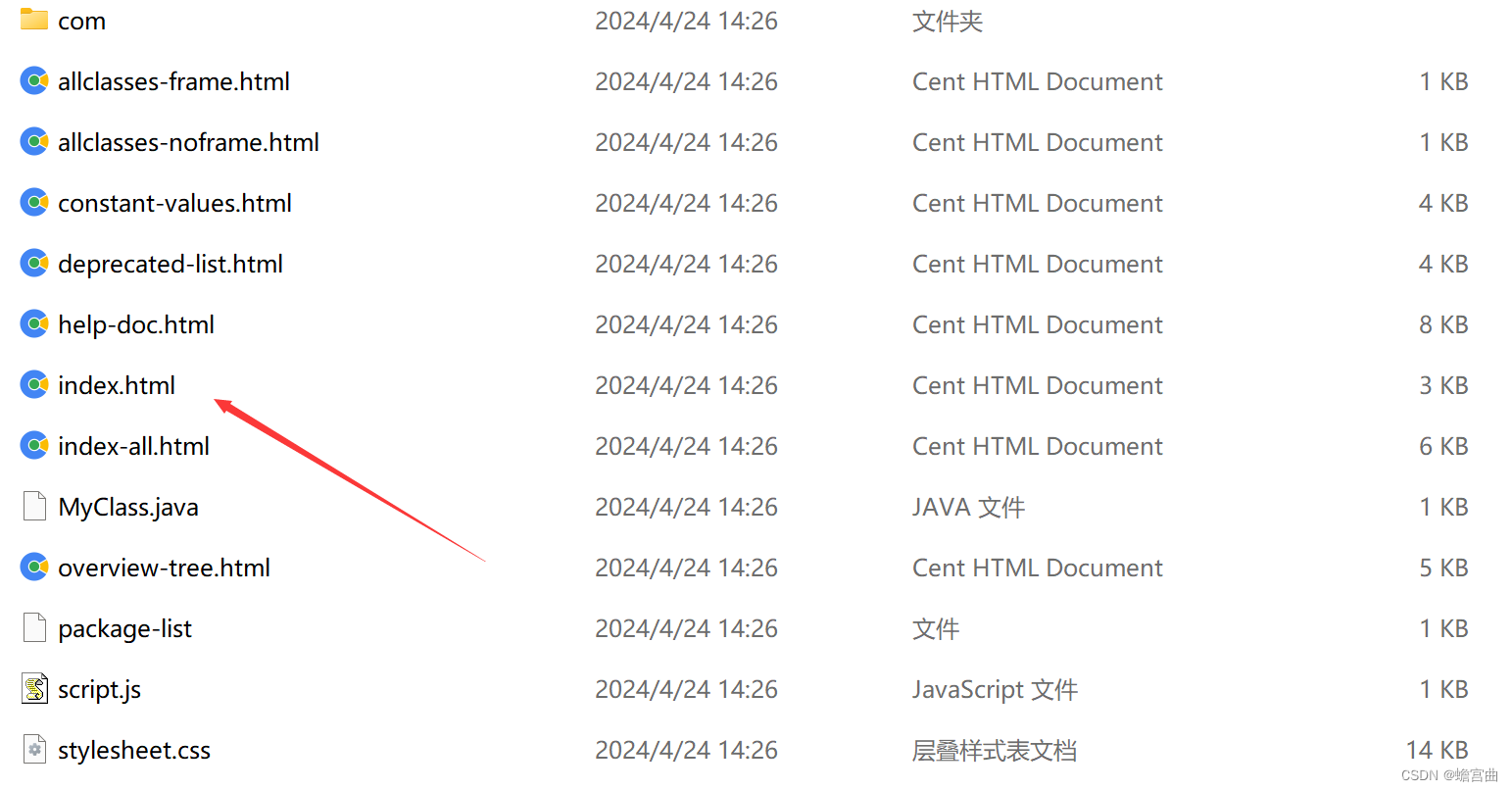Click the allclasses-noframe.html file icon

click(34, 142)
